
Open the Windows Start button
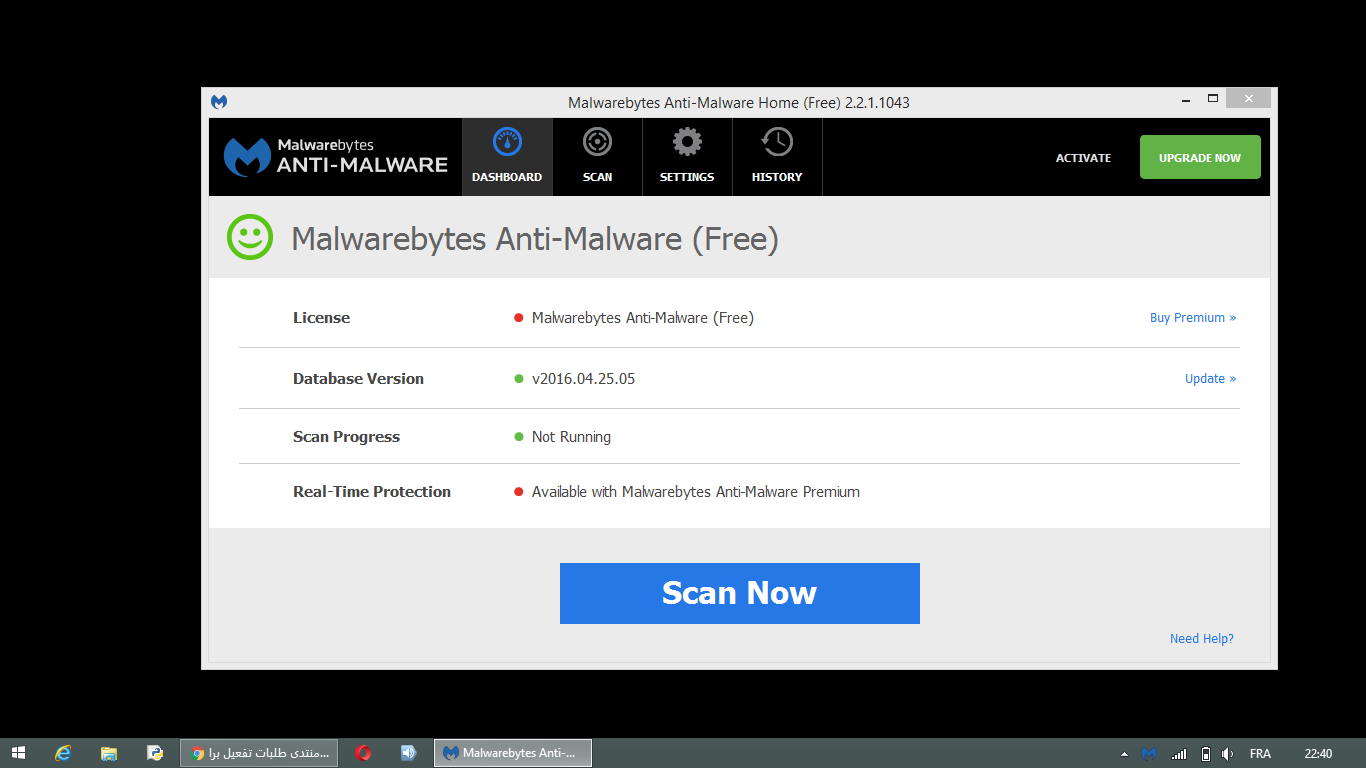tap(18, 753)
